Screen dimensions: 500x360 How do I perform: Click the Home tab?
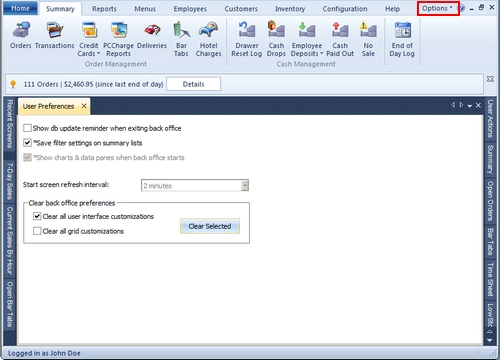20,8
